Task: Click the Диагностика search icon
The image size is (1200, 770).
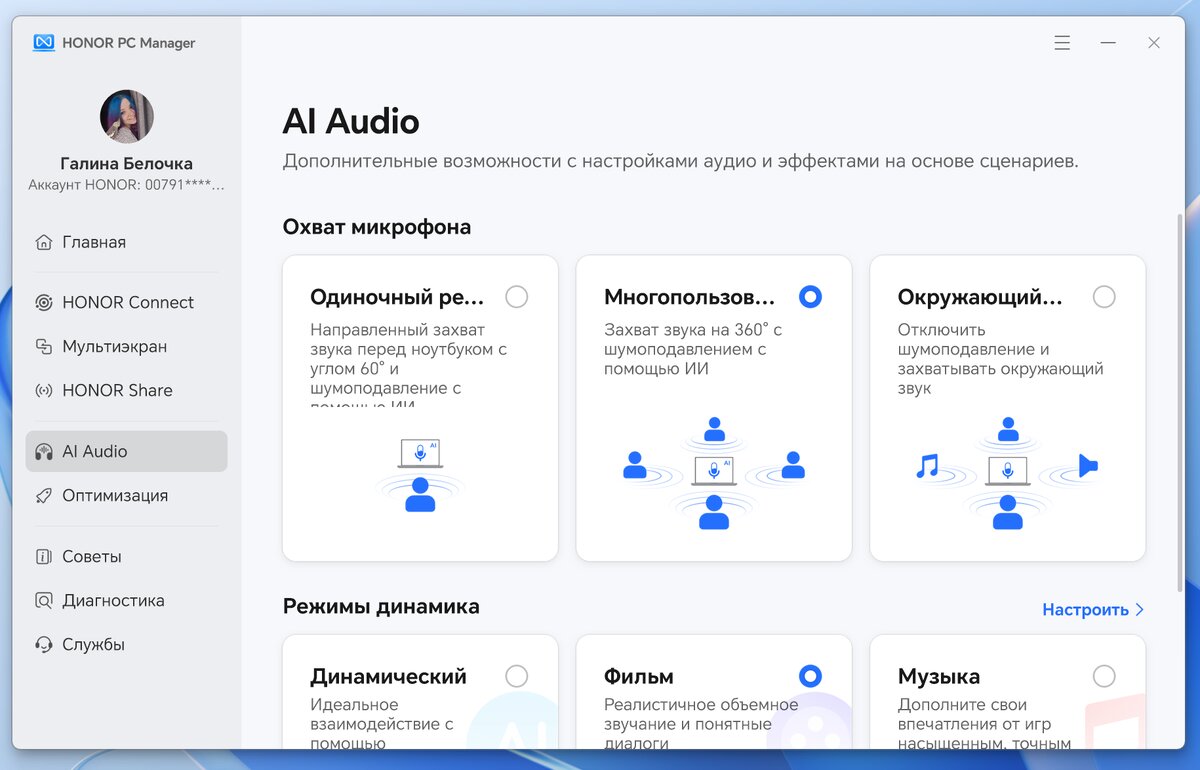Action: [x=43, y=600]
